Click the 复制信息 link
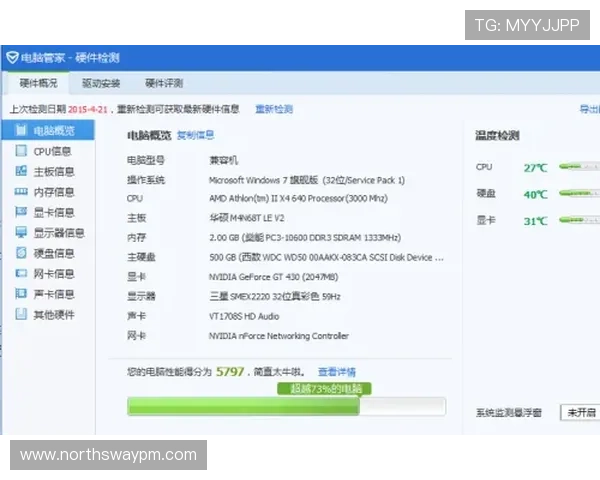Screen dimensions: 600x480 [x=196, y=135]
